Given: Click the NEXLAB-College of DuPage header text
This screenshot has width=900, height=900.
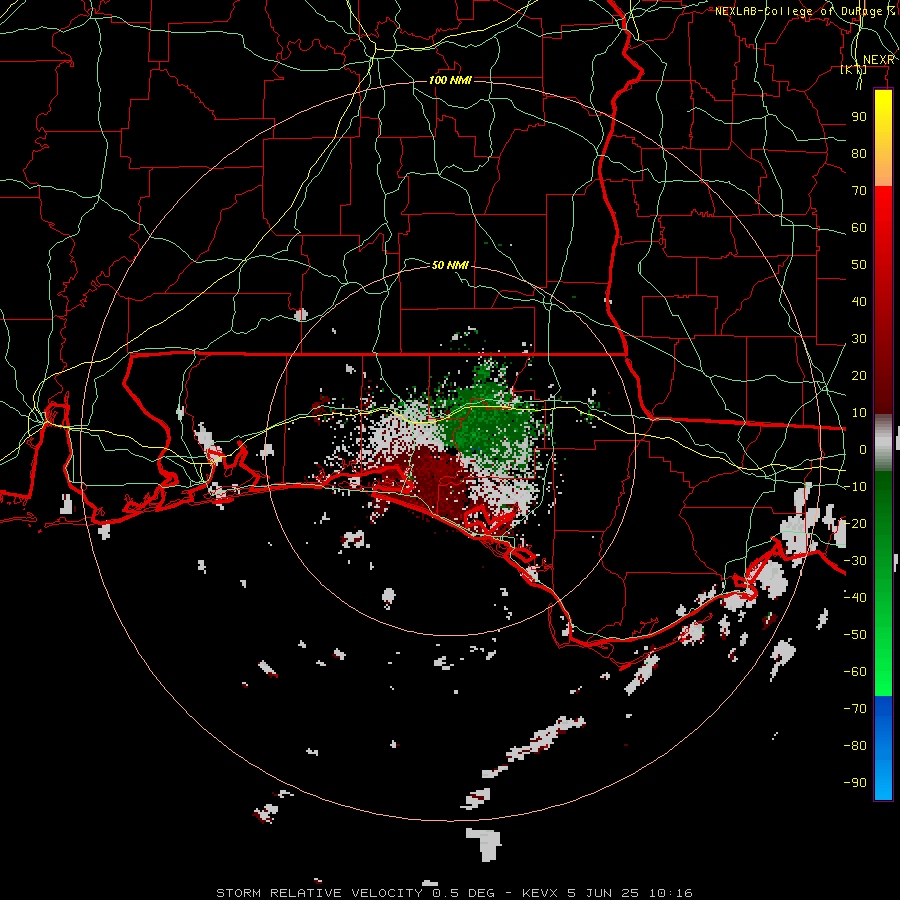Looking at the screenshot, I should click(805, 11).
